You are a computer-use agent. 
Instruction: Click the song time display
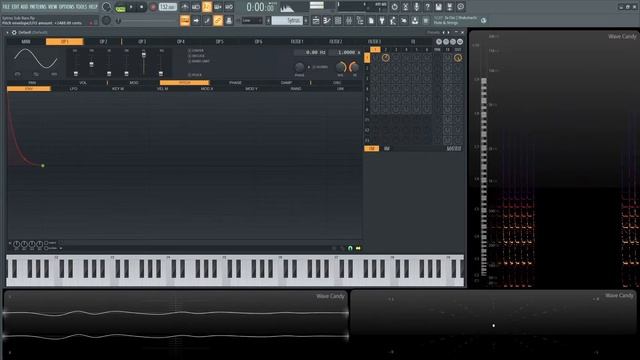[261, 7]
